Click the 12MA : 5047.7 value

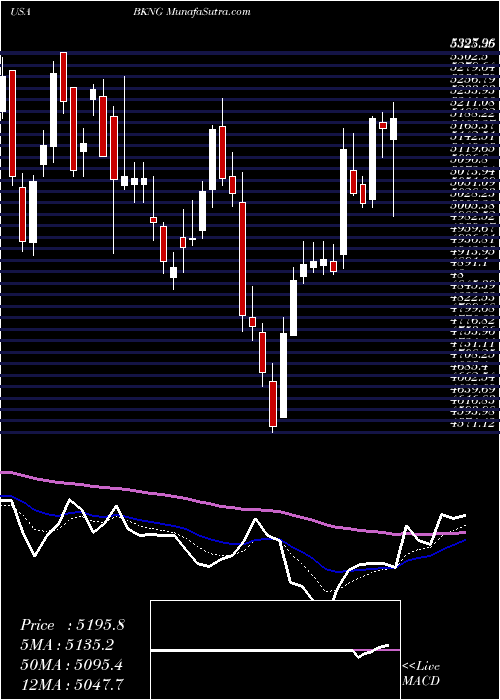(71, 684)
